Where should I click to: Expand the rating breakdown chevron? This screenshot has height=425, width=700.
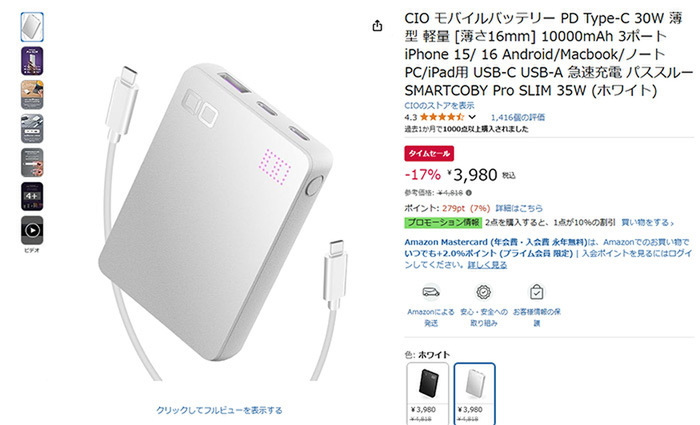[472, 117]
